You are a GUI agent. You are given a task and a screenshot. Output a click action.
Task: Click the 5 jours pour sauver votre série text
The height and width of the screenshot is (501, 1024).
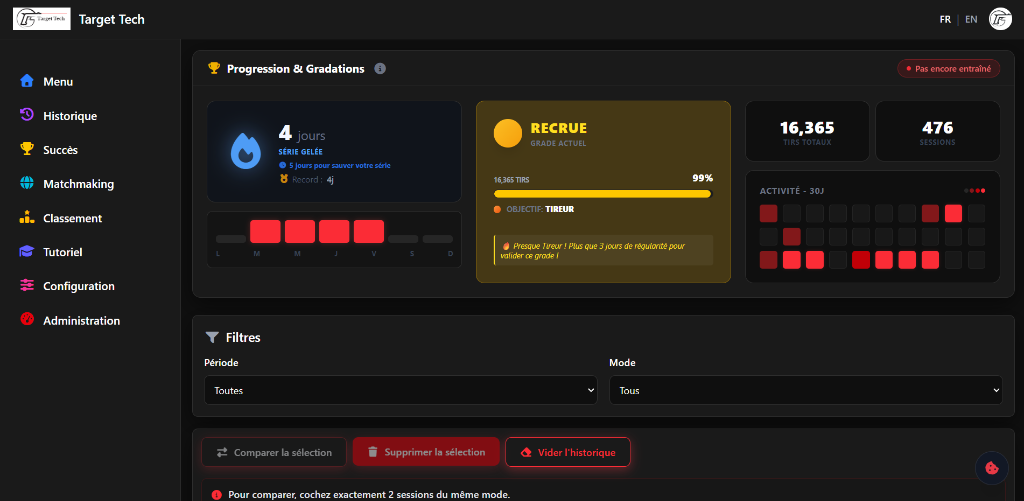point(340,165)
